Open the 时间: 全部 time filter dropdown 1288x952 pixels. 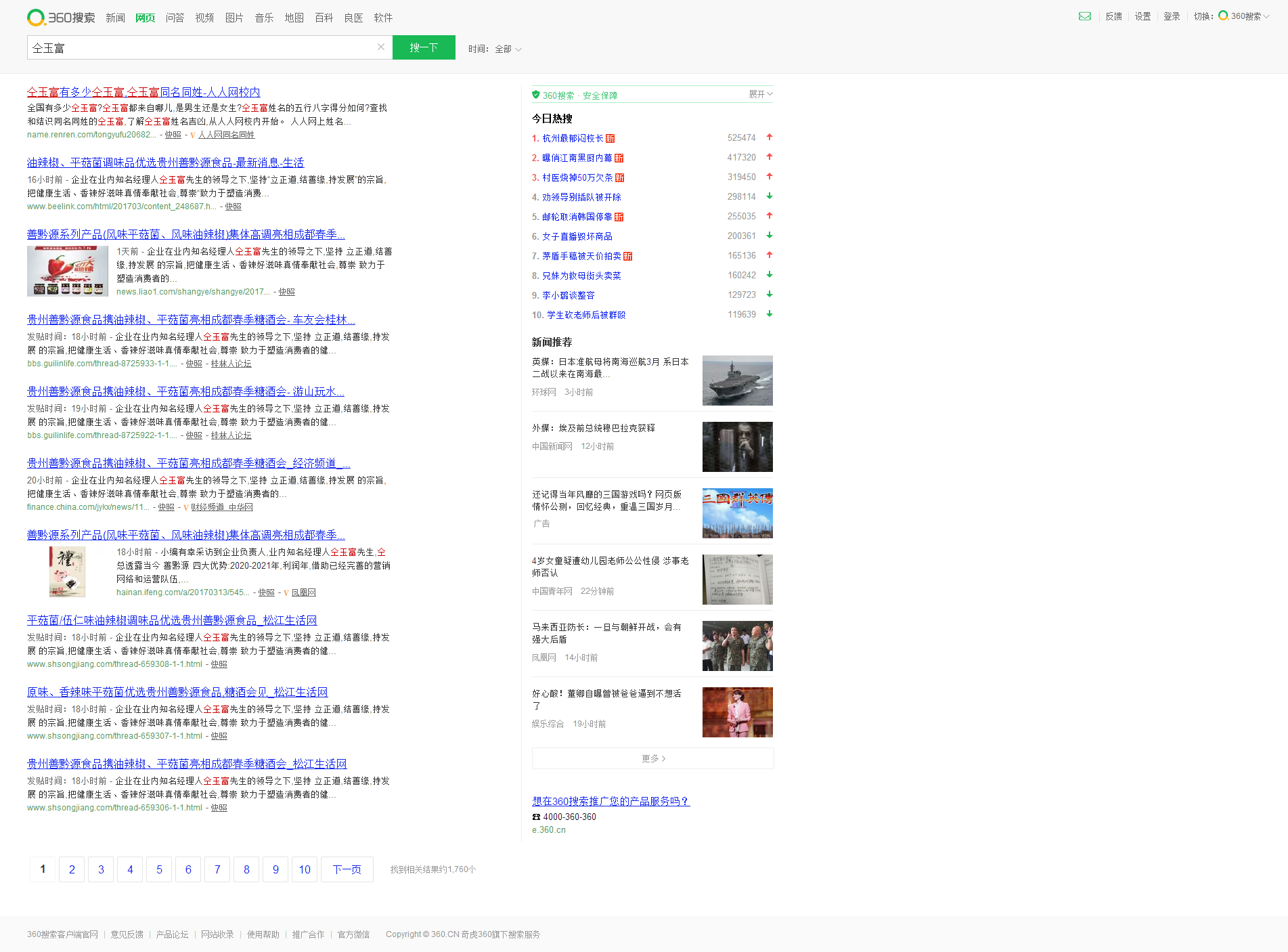[495, 49]
